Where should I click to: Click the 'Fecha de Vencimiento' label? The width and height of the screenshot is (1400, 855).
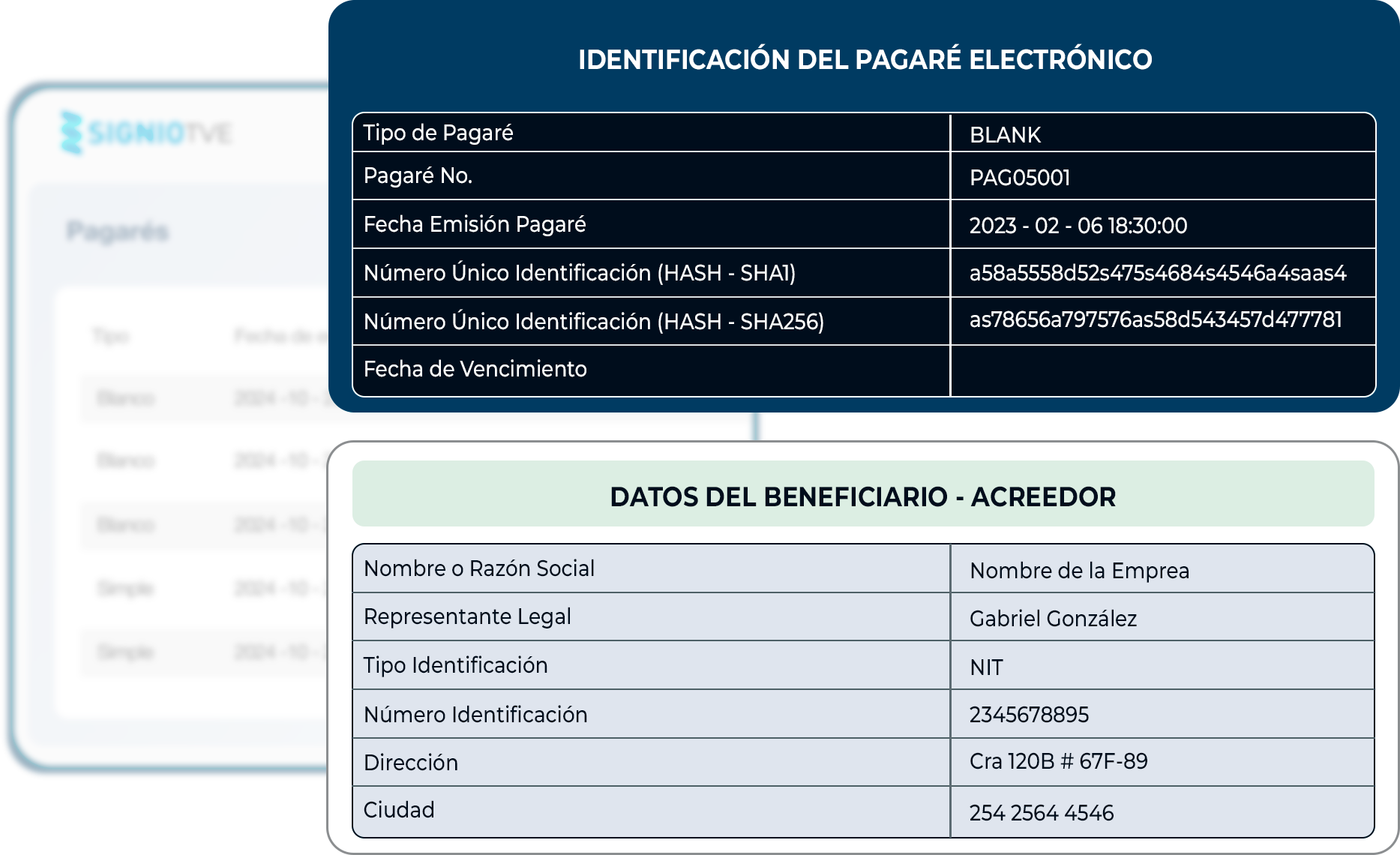click(x=475, y=369)
